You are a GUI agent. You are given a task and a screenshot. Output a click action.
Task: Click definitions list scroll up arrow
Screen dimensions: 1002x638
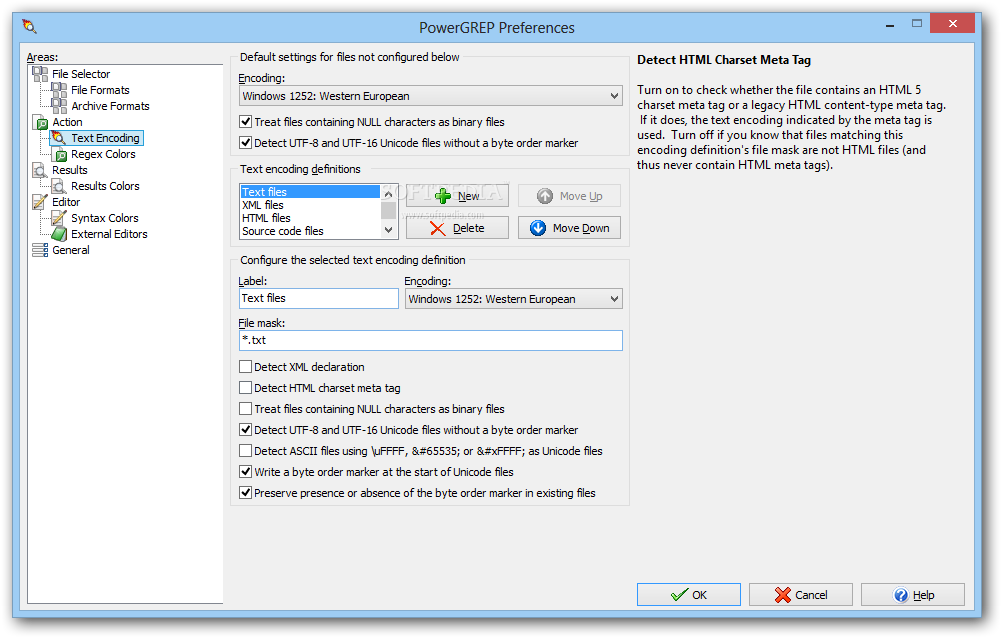[x=389, y=192]
